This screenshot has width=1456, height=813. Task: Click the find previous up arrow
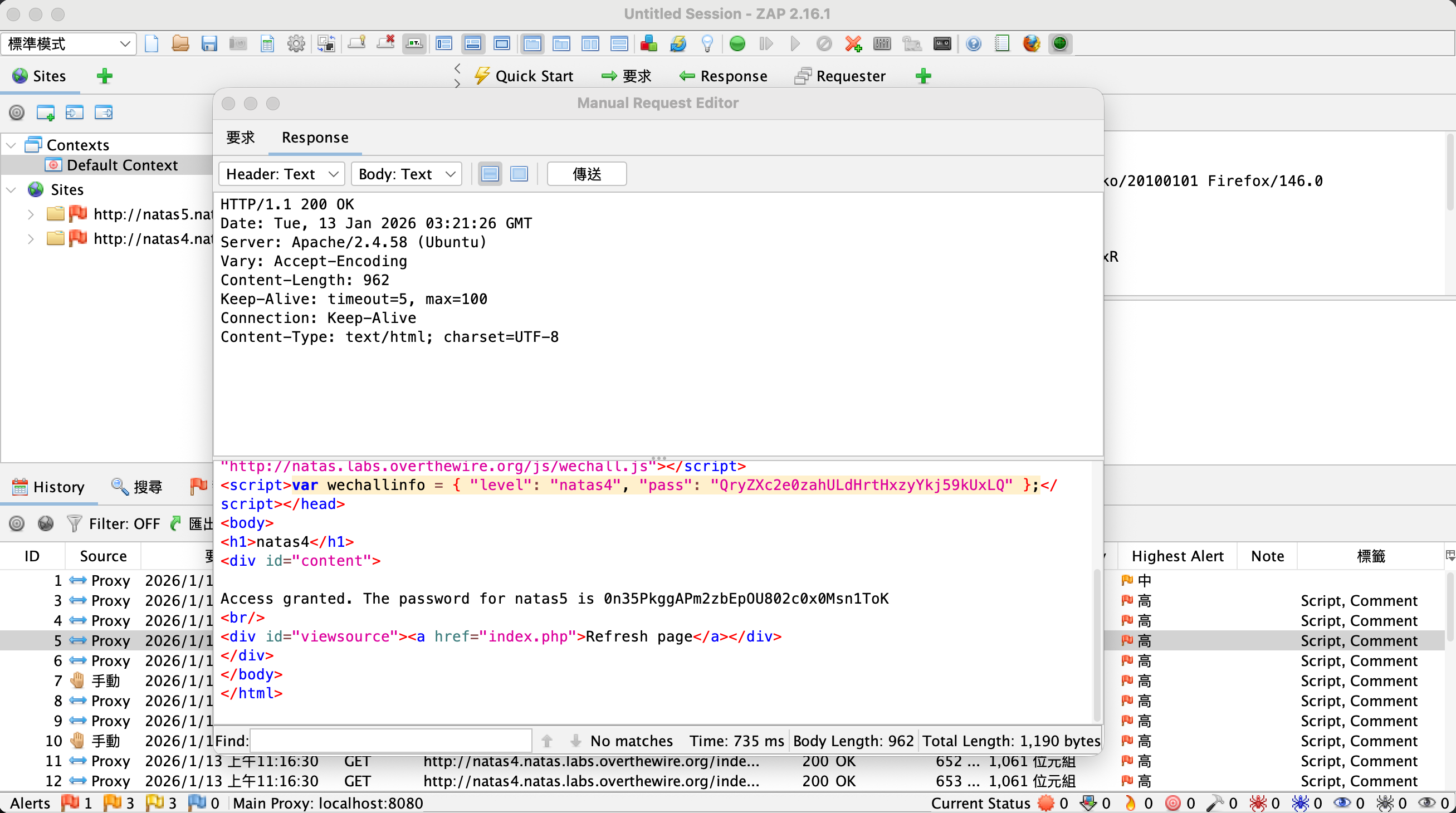[546, 741]
